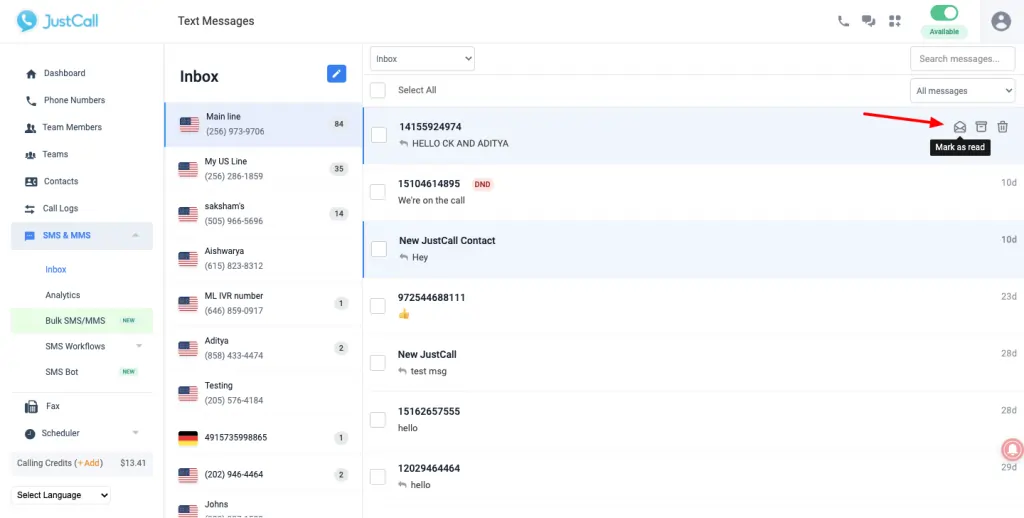Select the My US Line number
Screen dimensions: 1024x518
click(x=263, y=169)
